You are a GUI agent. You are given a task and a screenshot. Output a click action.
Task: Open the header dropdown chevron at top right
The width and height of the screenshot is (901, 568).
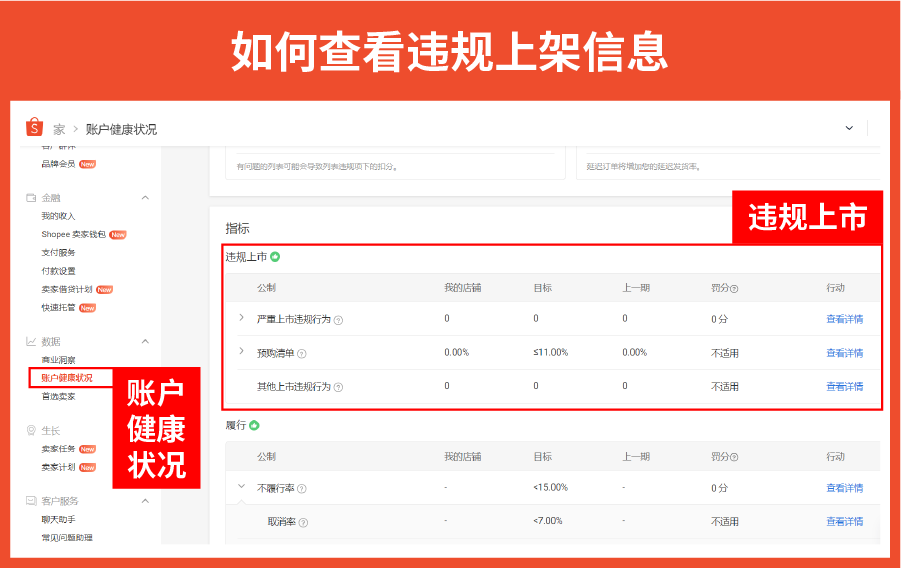pyautogui.click(x=849, y=128)
